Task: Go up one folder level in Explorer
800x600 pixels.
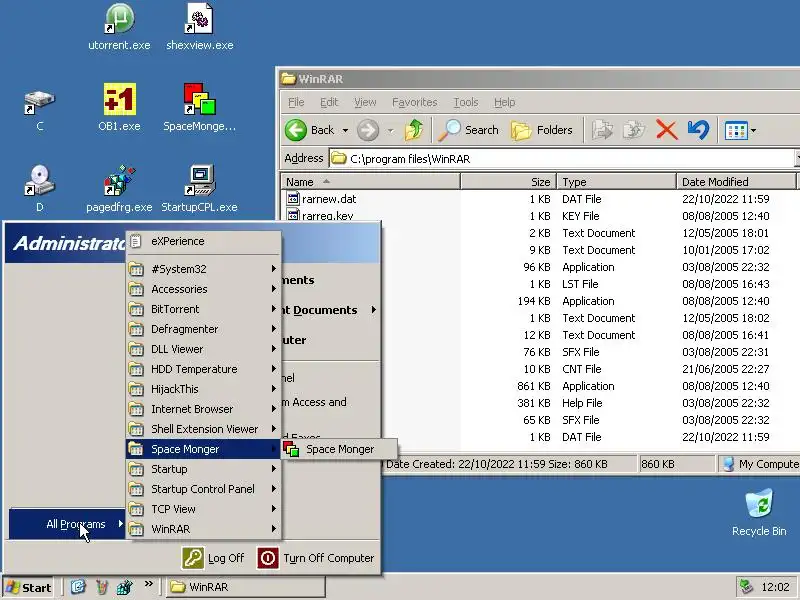Action: pos(414,130)
